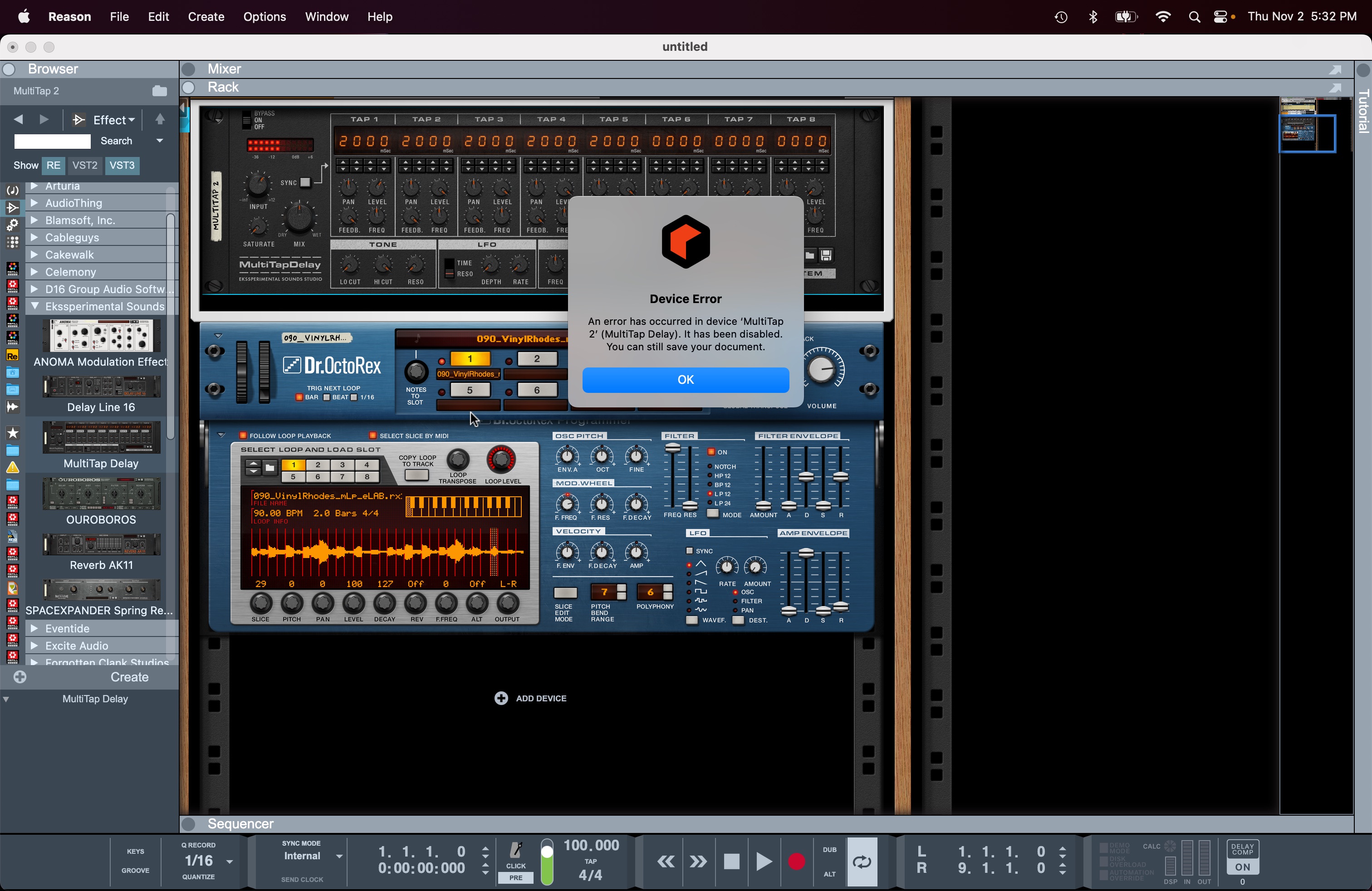
Task: Click the Wi-Fi icon in menu bar
Action: pyautogui.click(x=1163, y=17)
